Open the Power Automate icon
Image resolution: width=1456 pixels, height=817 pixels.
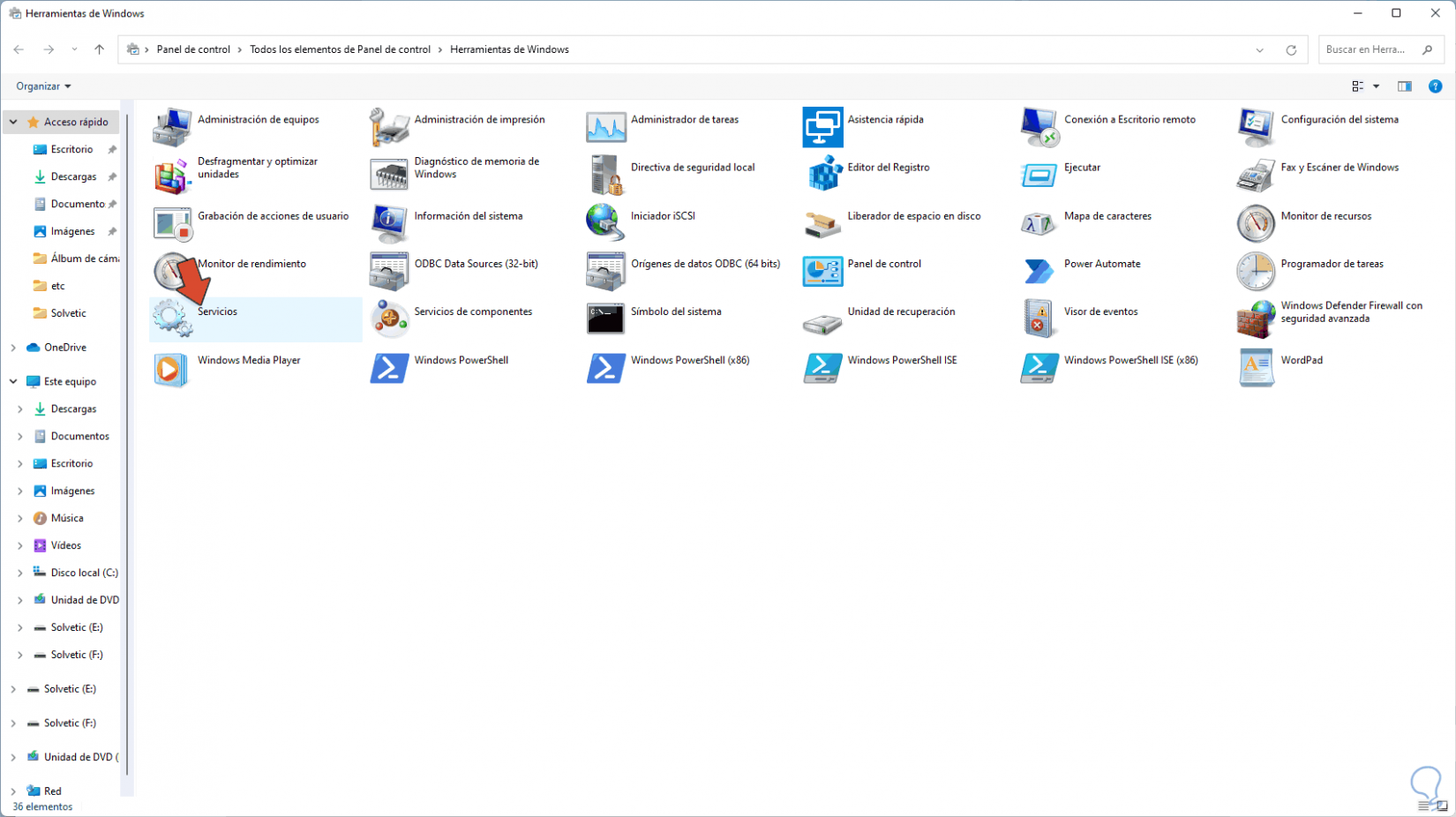pyautogui.click(x=1039, y=271)
